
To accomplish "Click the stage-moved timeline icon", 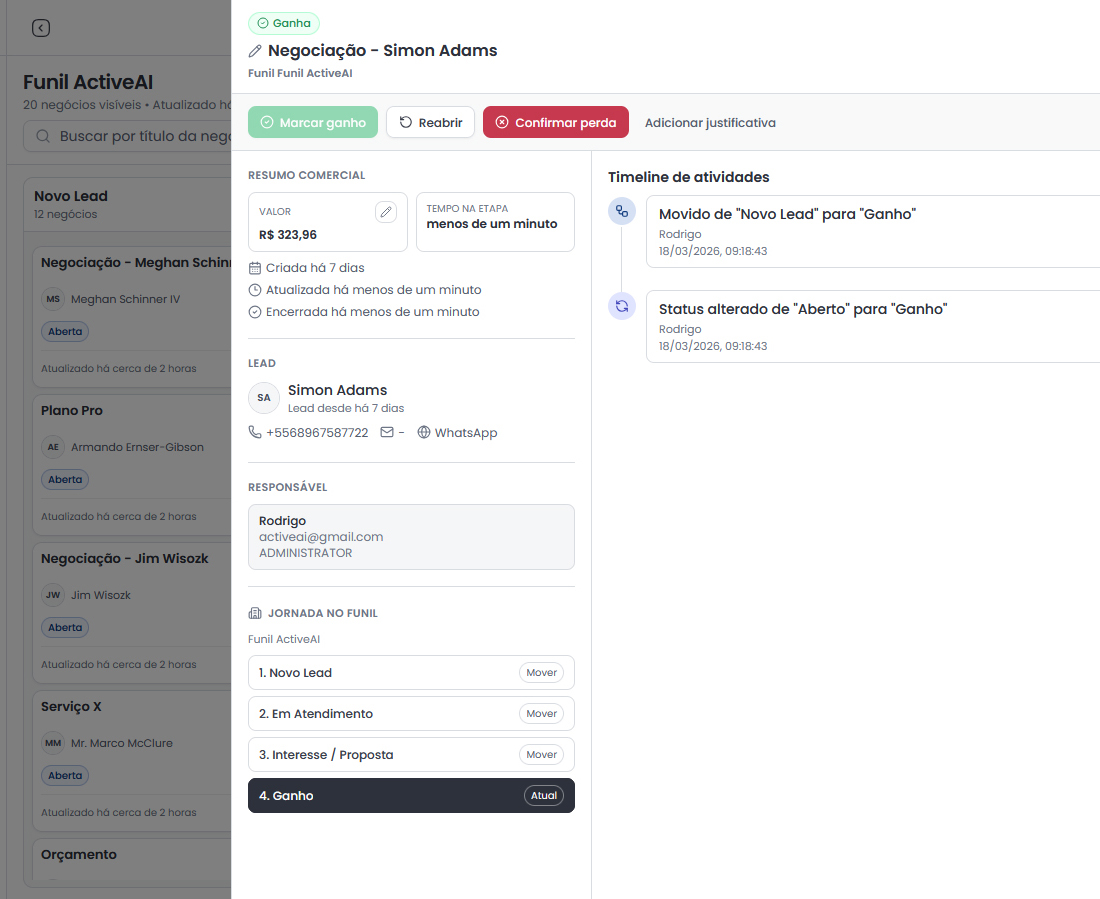I will click(622, 211).
